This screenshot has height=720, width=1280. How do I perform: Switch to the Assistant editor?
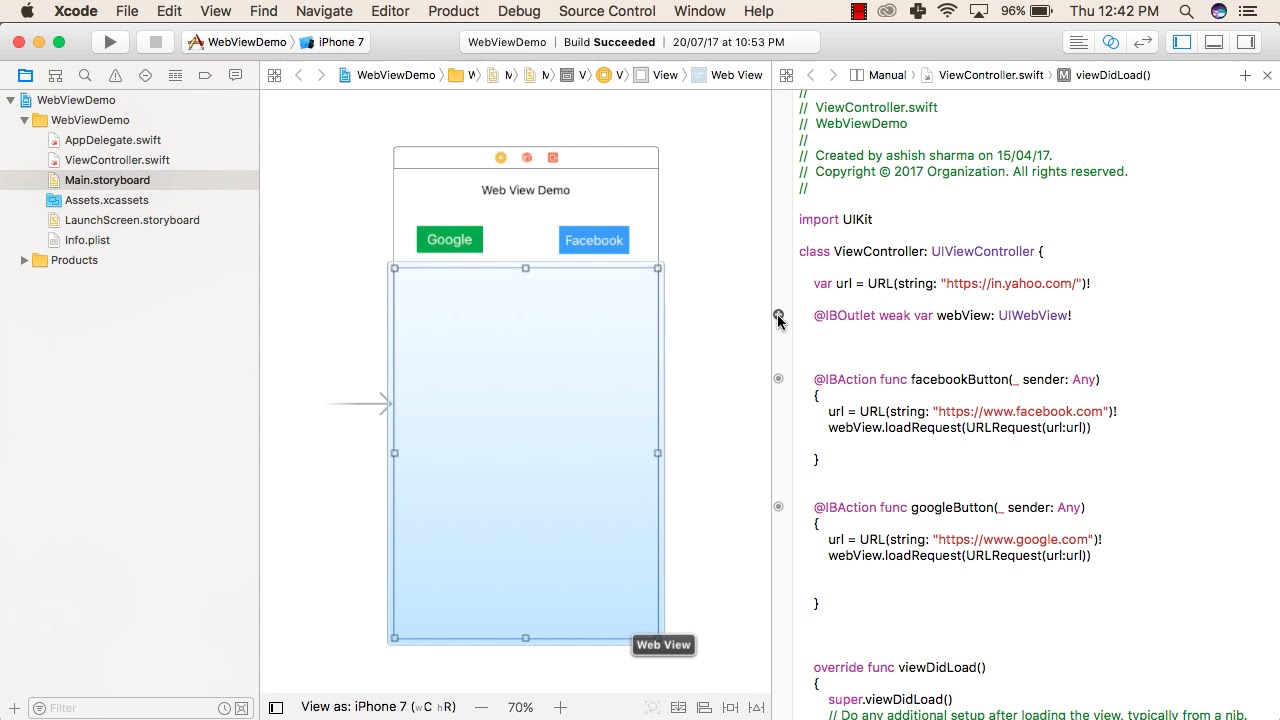pos(1110,42)
